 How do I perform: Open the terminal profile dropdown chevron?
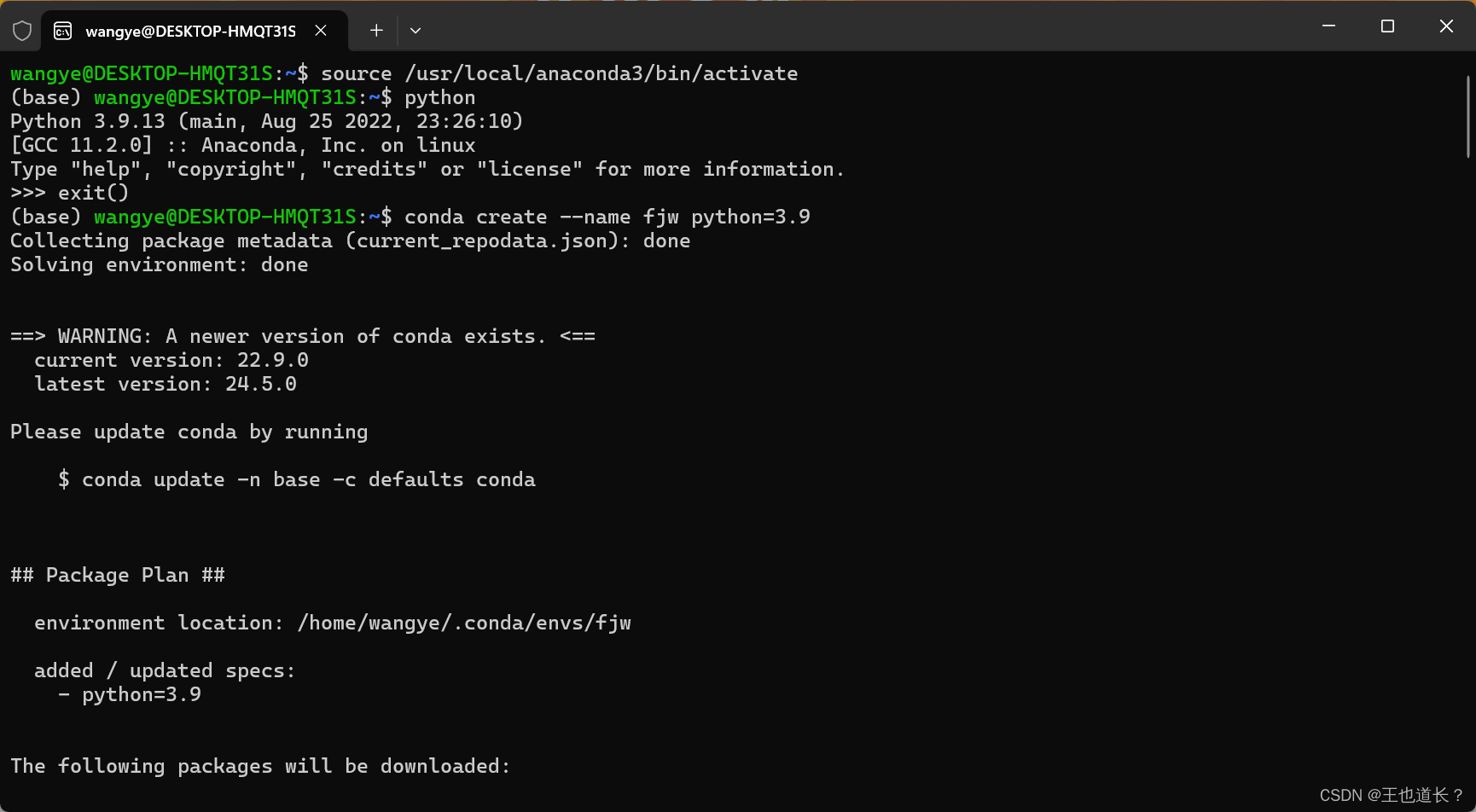[x=415, y=30]
